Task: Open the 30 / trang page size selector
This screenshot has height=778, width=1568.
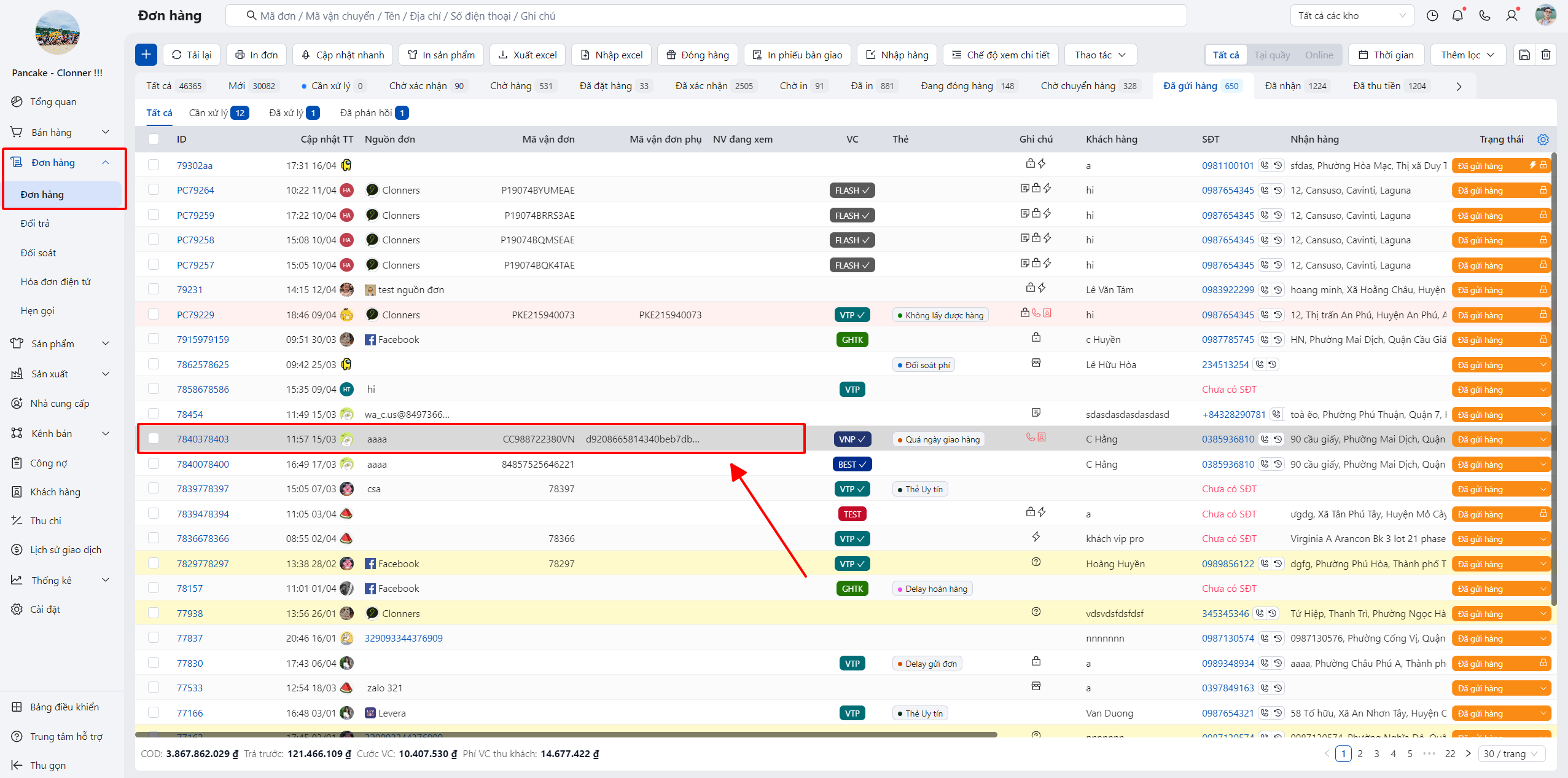Action: tap(1511, 753)
